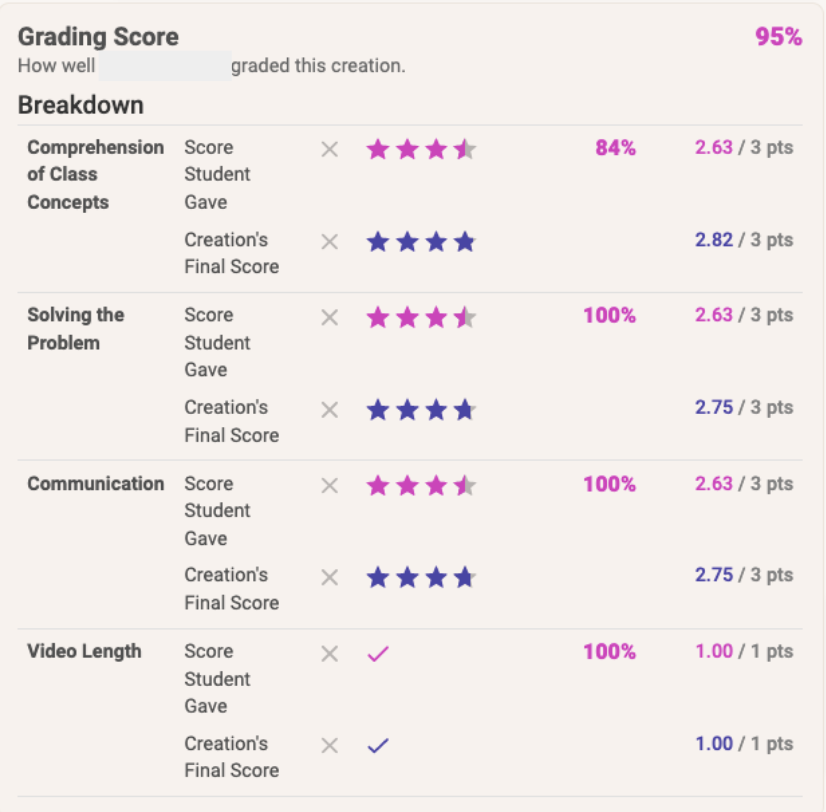Click X icon beside Communication final score
826x812 pixels.
[329, 577]
